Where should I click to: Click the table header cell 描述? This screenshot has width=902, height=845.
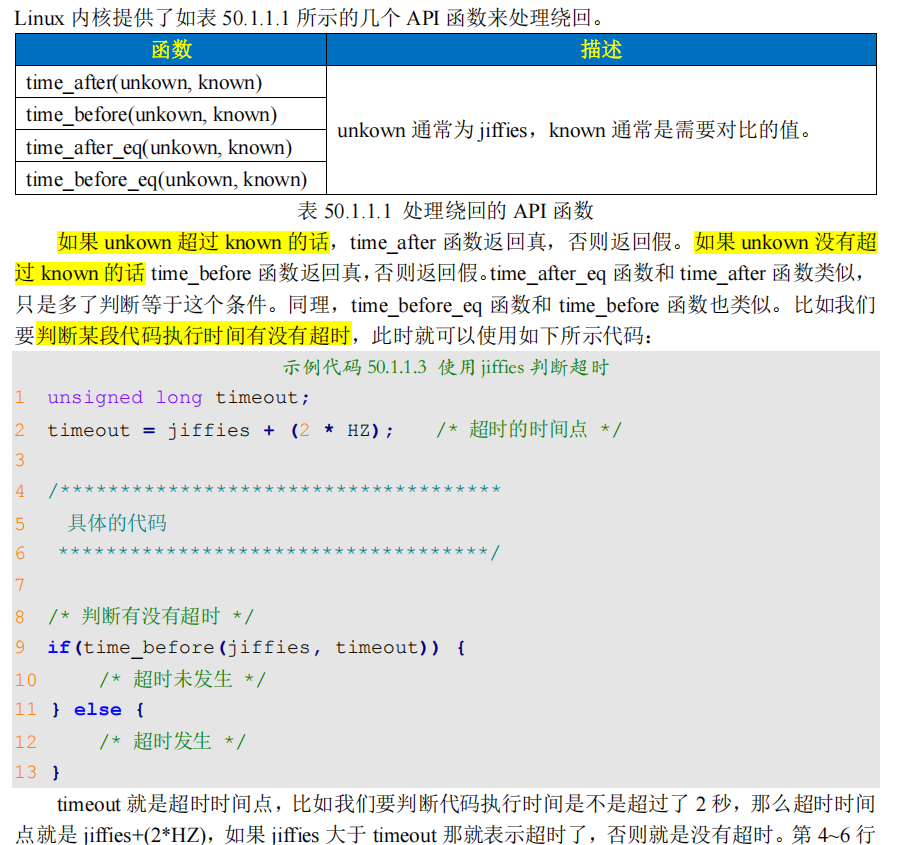(x=601, y=49)
